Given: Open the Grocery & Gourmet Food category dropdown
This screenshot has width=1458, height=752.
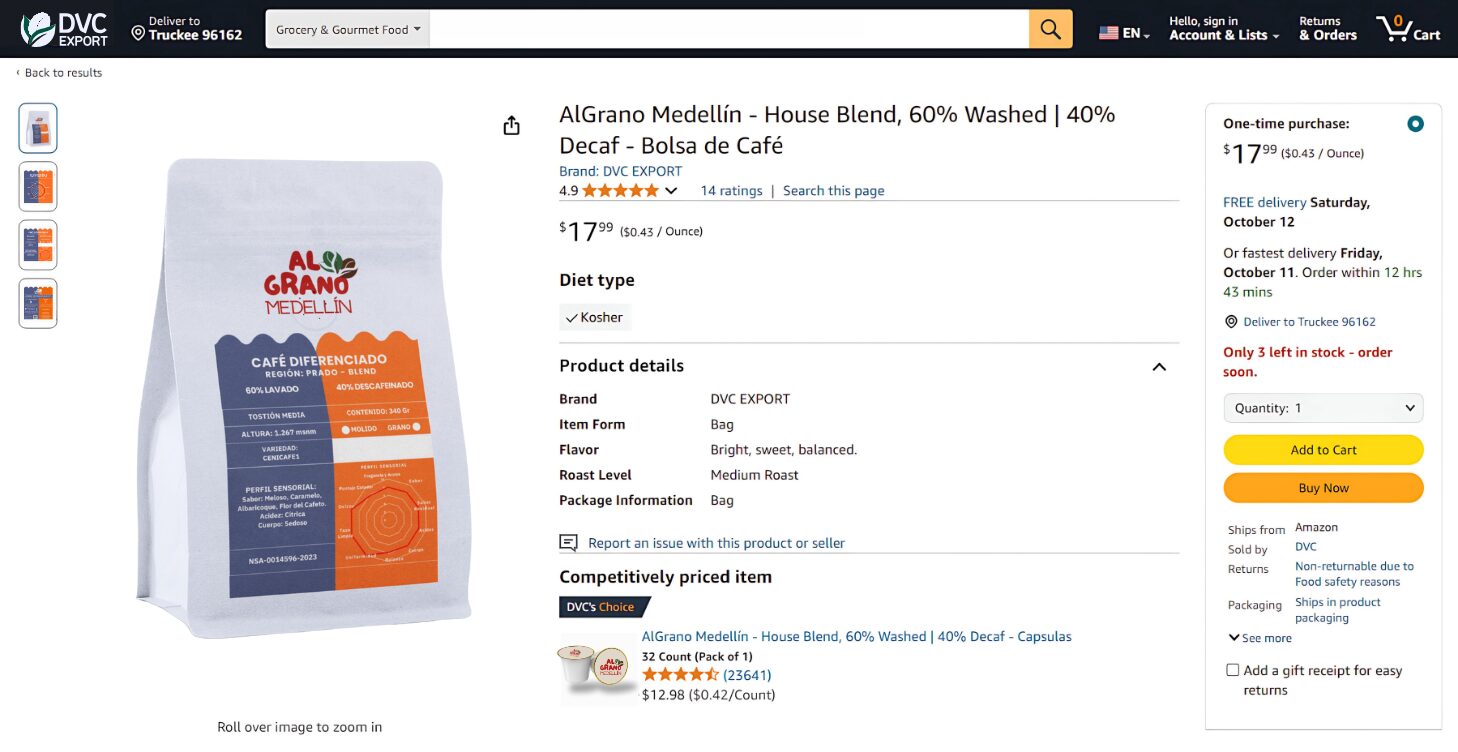Looking at the screenshot, I should 346,29.
